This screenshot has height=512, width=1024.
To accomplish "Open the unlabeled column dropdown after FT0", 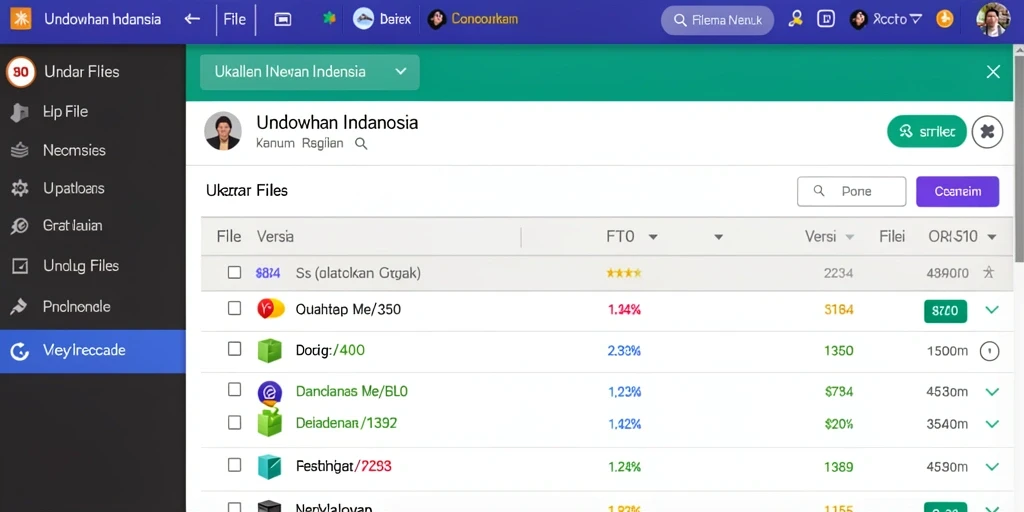I will [718, 237].
